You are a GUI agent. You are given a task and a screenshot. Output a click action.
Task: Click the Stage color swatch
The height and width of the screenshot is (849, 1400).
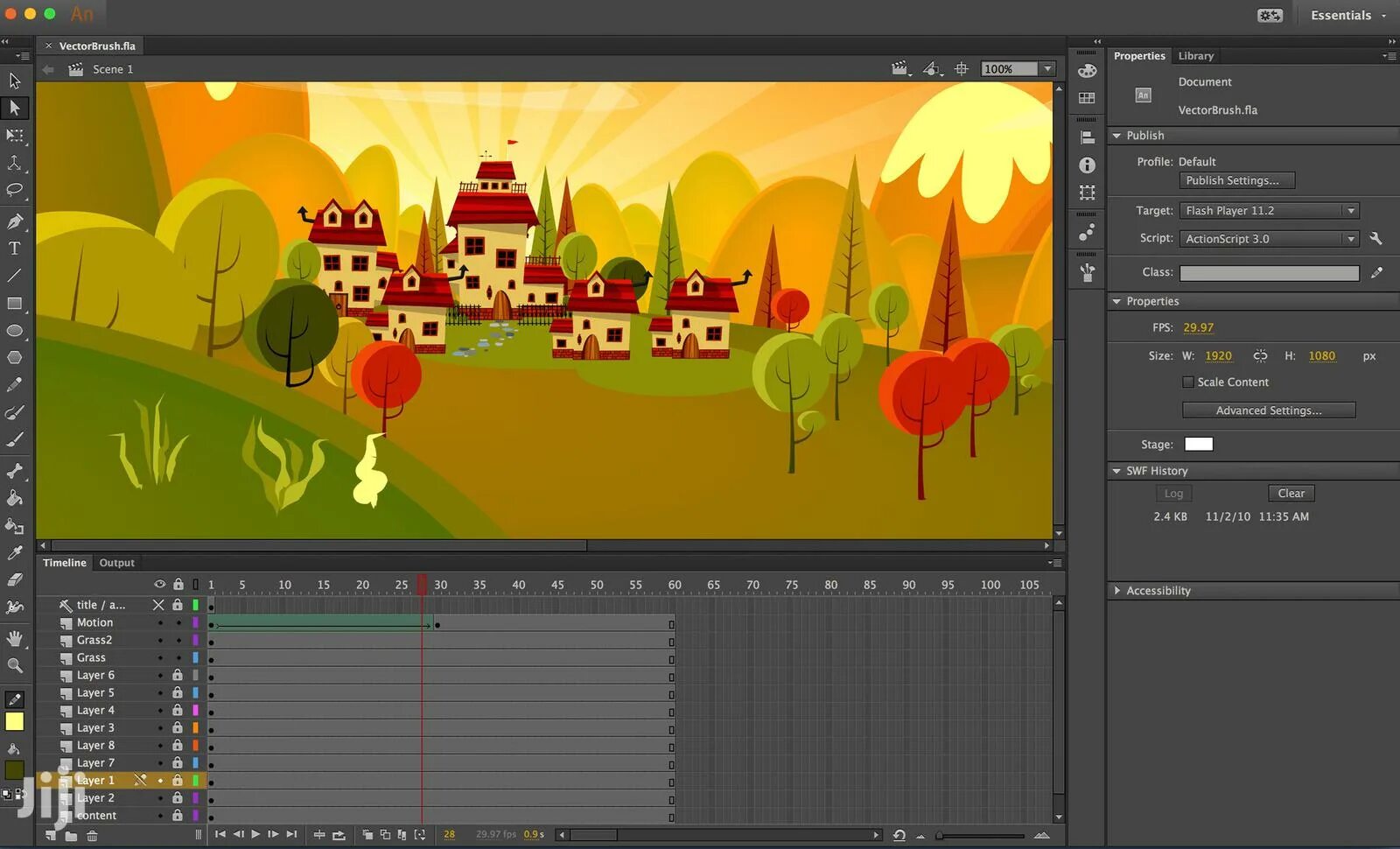(1199, 445)
